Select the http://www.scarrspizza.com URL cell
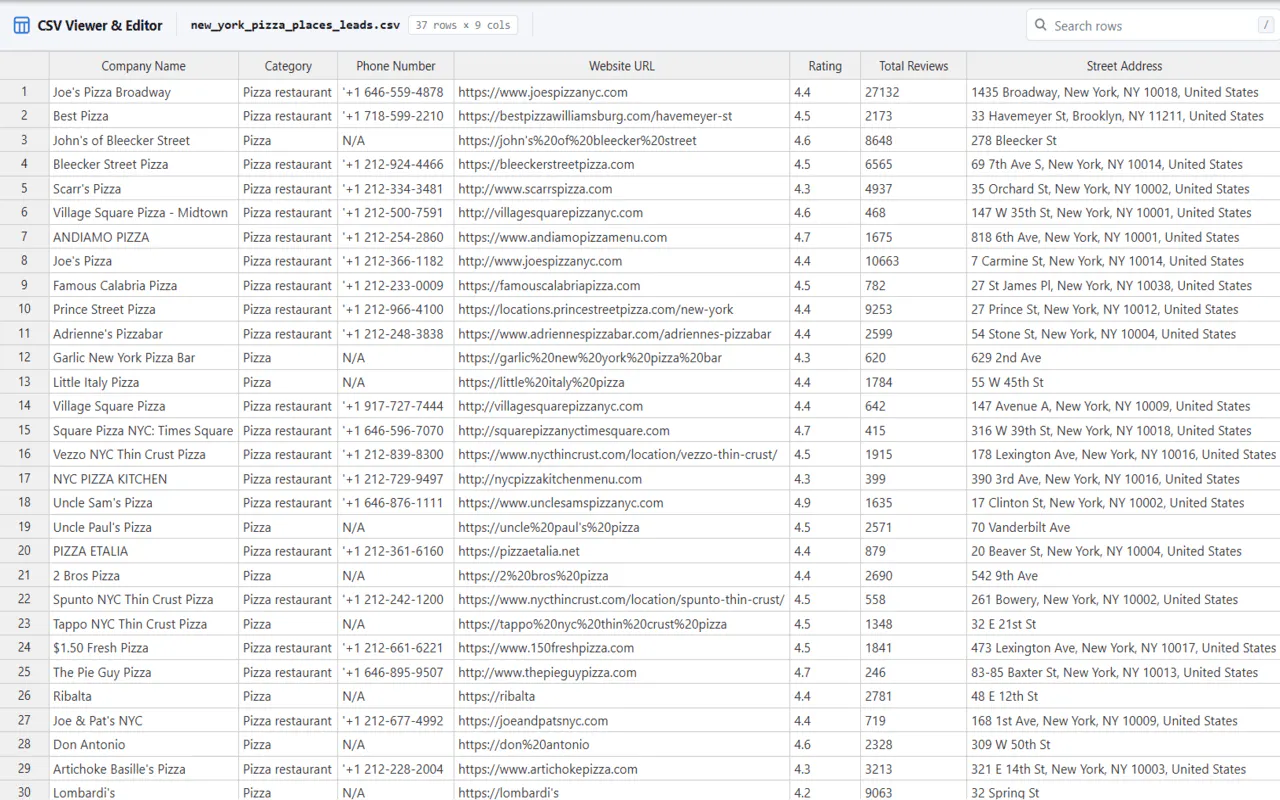The height and width of the screenshot is (800, 1280). (621, 189)
